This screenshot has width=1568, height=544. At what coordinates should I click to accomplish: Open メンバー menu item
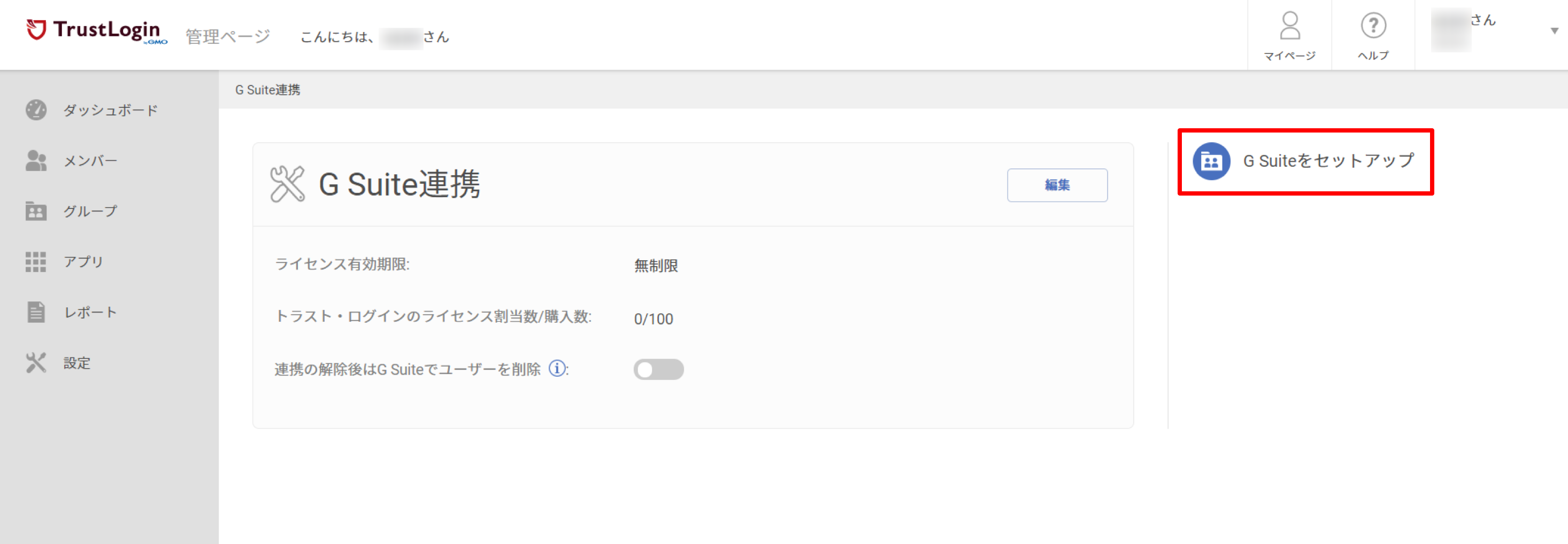(x=90, y=161)
